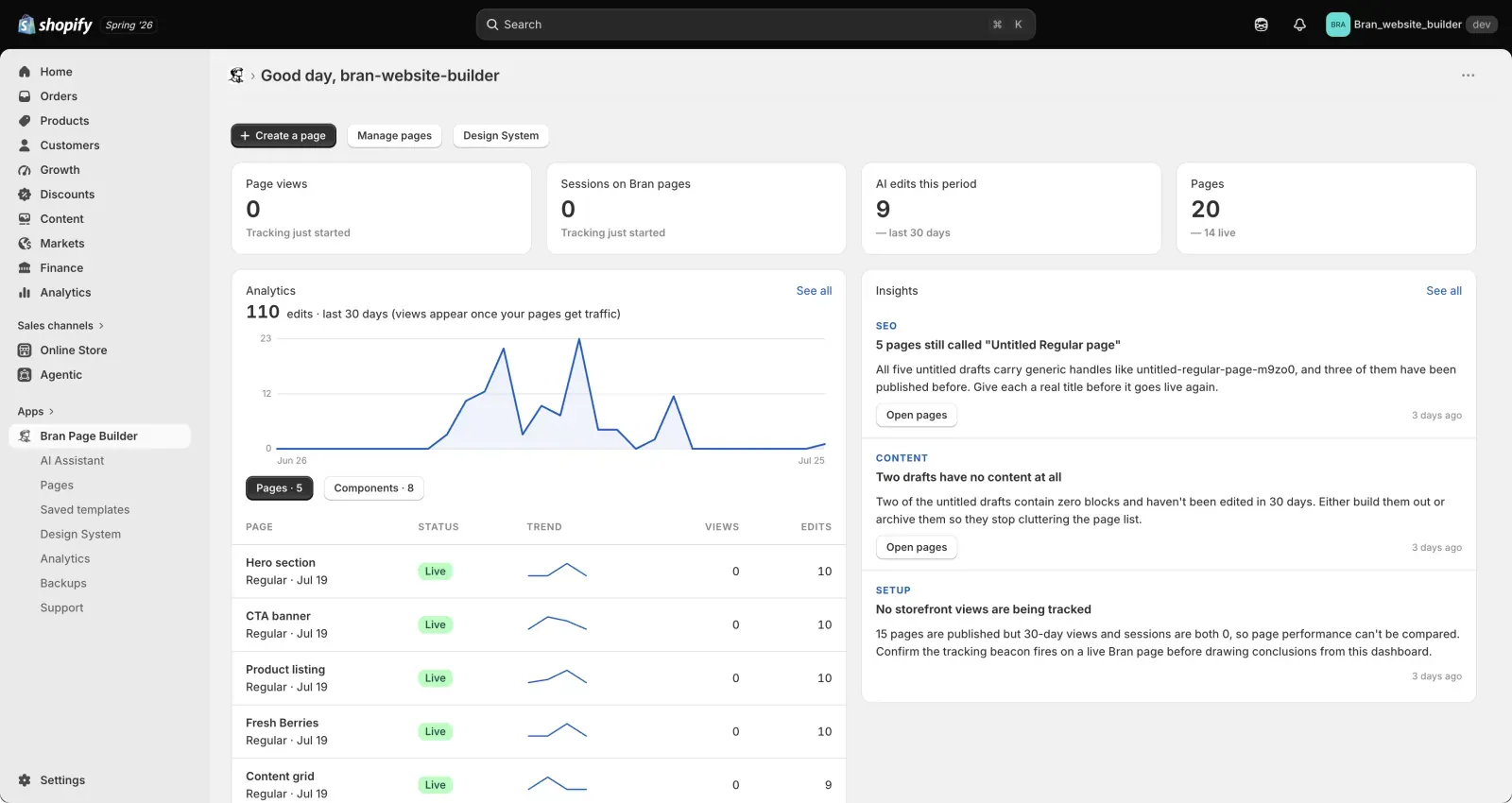
Task: Follow See all link in Analytics card
Action: coord(814,291)
